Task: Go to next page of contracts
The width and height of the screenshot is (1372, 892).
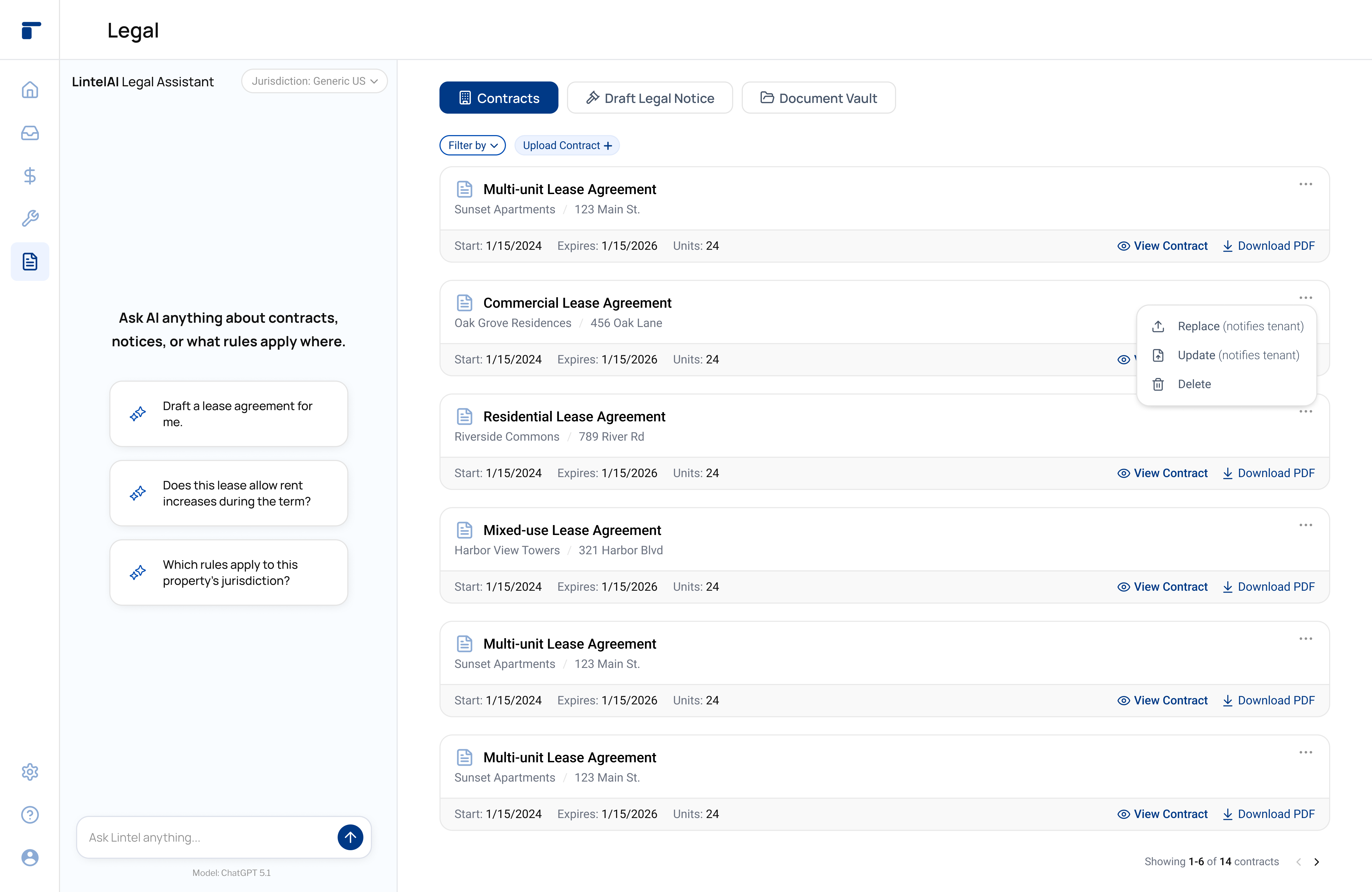Action: 1317,861
